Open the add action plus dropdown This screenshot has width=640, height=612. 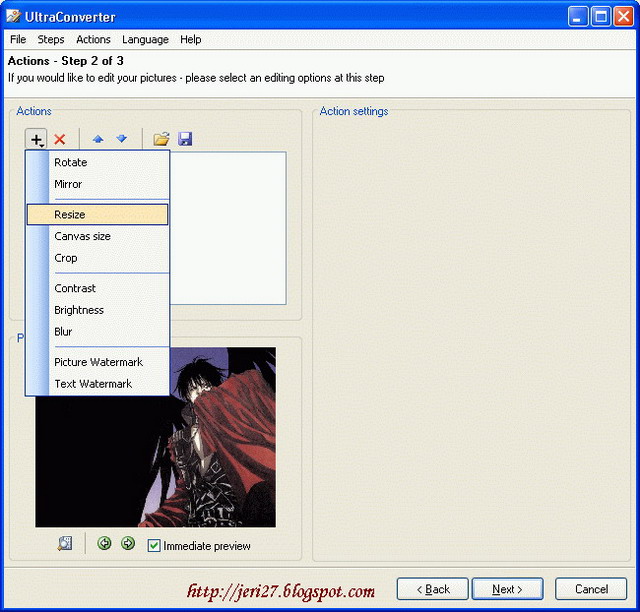pos(36,139)
